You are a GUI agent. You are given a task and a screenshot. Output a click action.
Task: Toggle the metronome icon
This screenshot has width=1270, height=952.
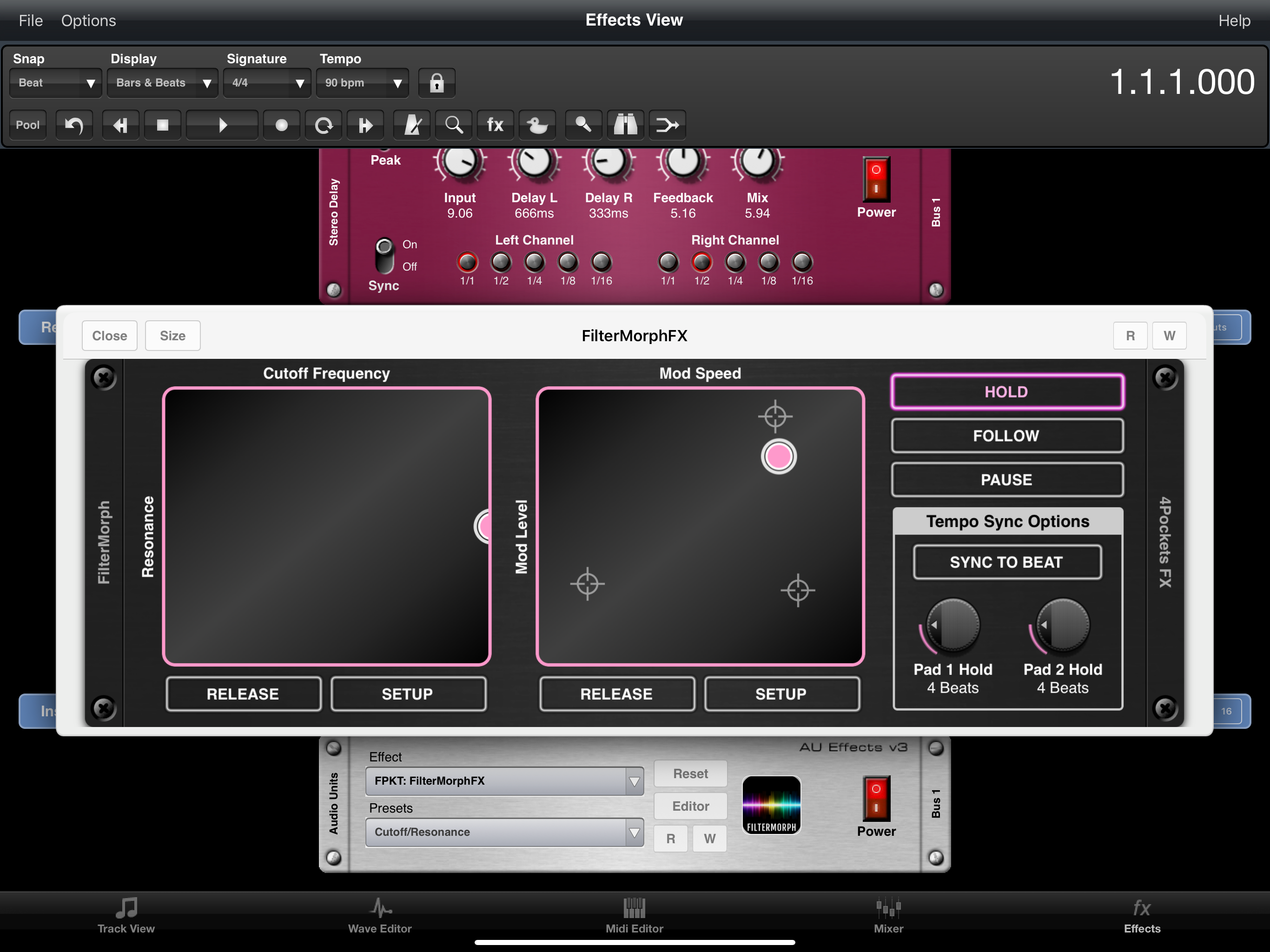pyautogui.click(x=412, y=125)
